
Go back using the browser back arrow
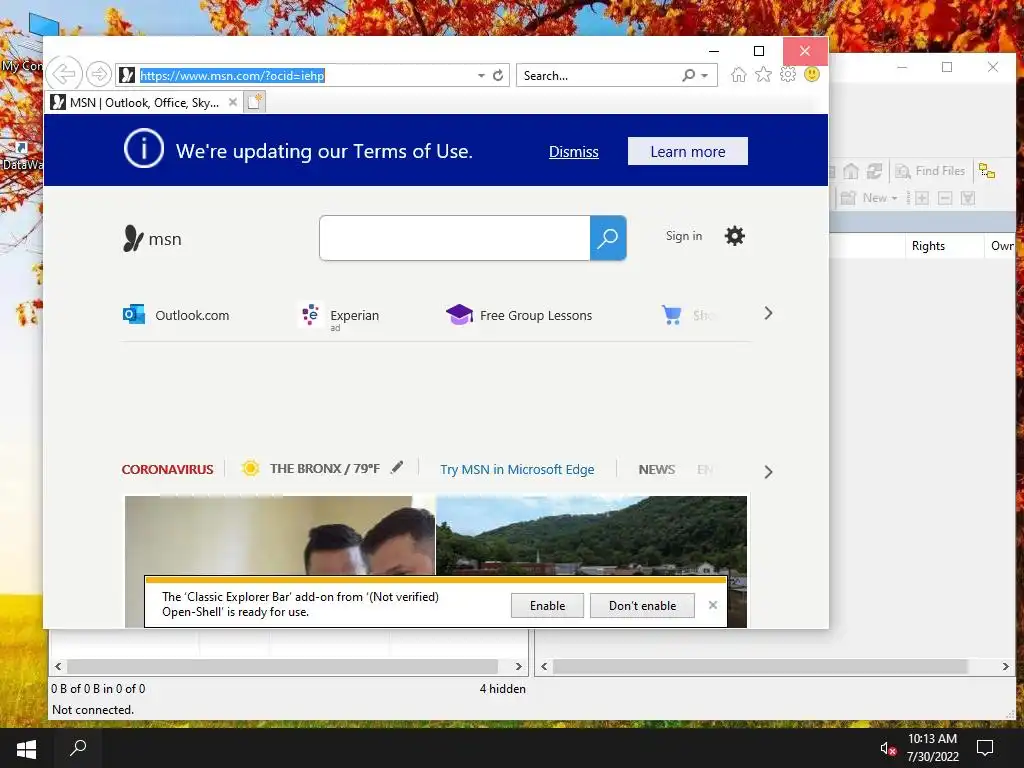[x=64, y=74]
